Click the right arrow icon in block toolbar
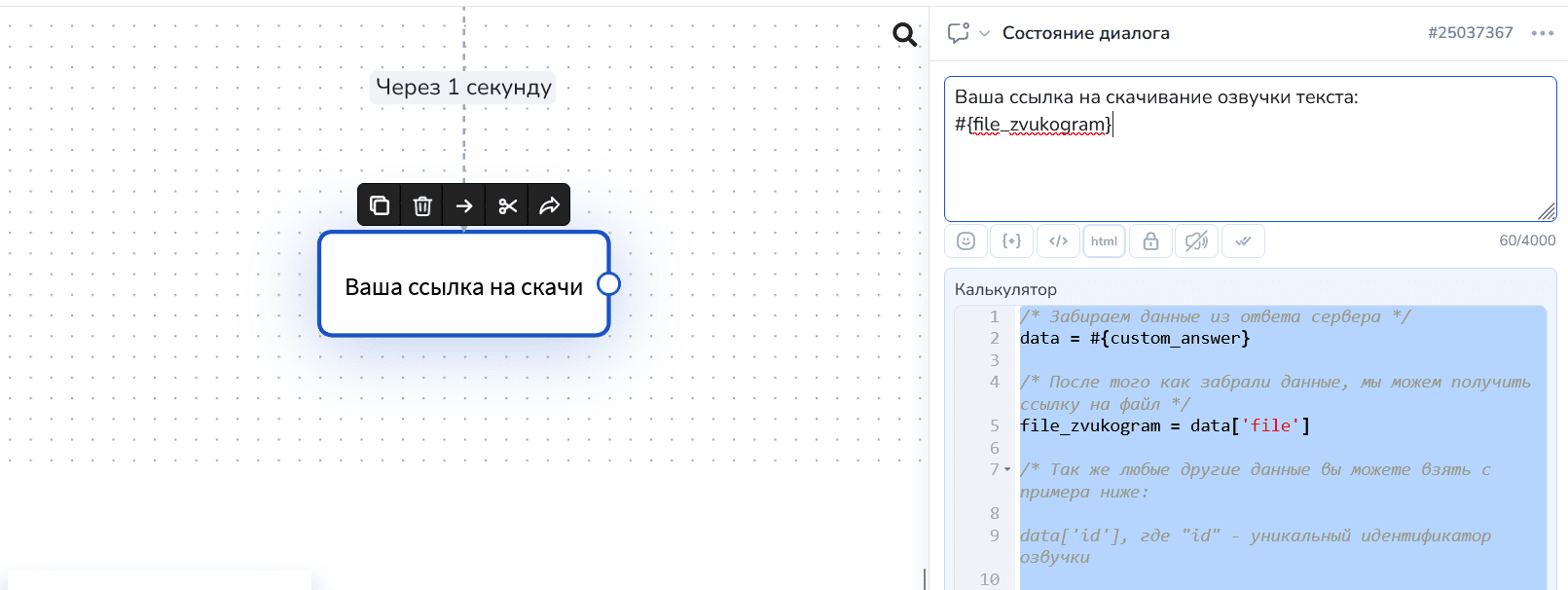The height and width of the screenshot is (590, 1568). click(x=464, y=205)
